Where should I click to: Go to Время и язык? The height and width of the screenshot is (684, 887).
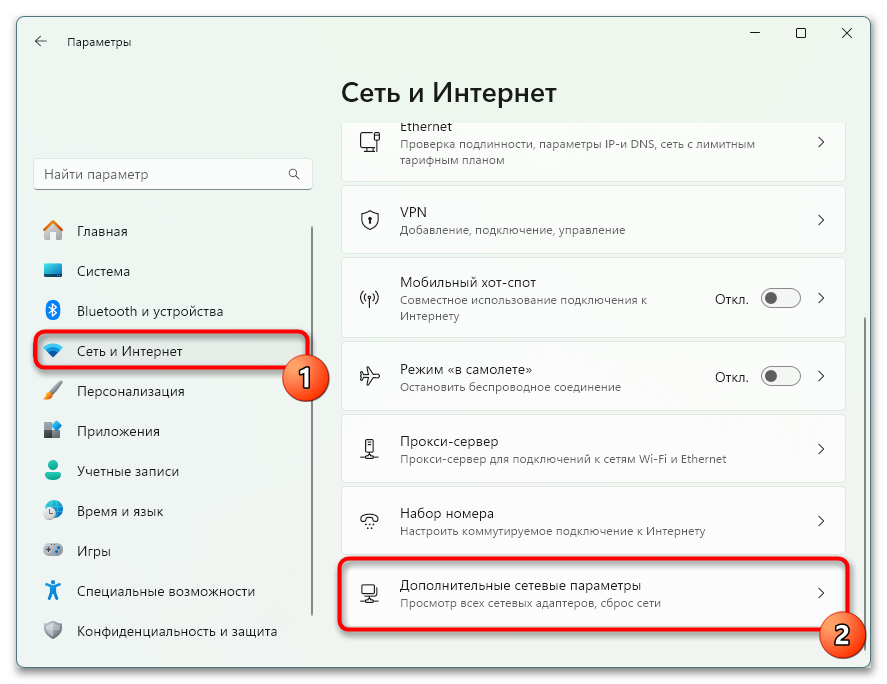click(x=172, y=511)
